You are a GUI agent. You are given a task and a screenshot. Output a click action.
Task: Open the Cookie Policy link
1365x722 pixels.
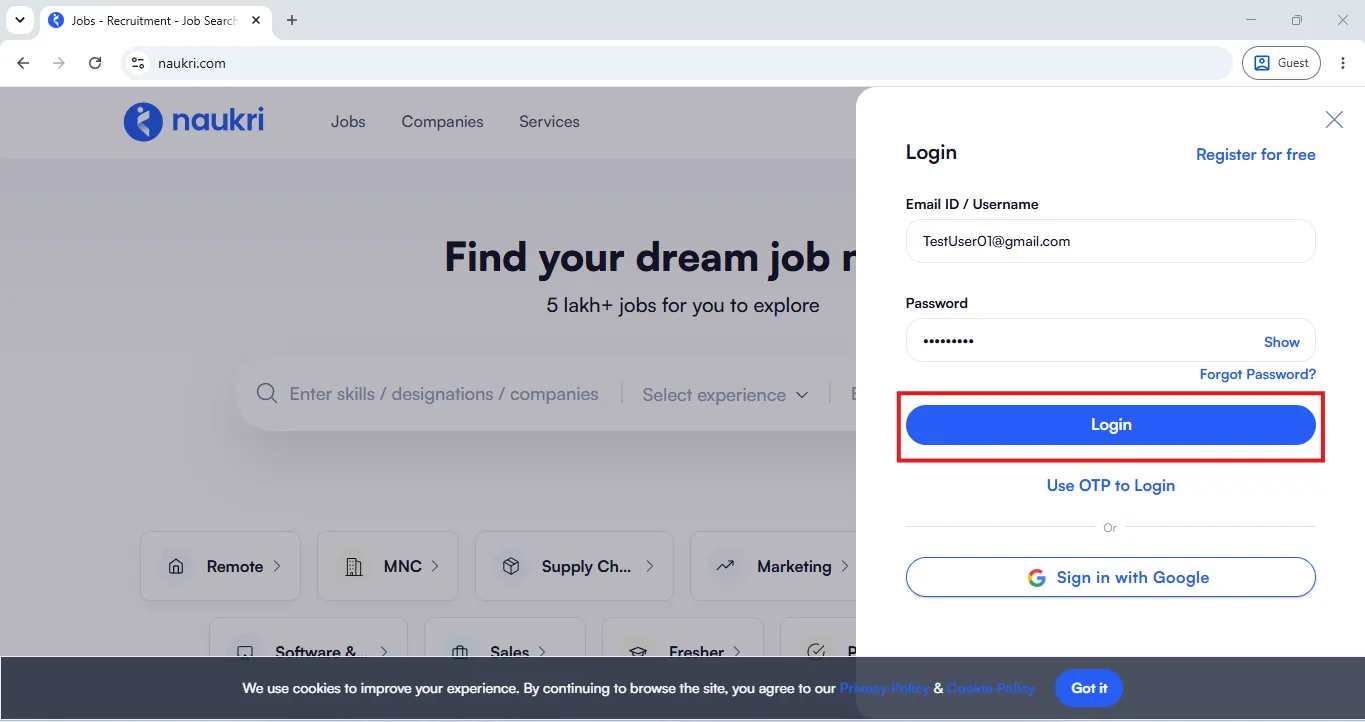pos(991,688)
